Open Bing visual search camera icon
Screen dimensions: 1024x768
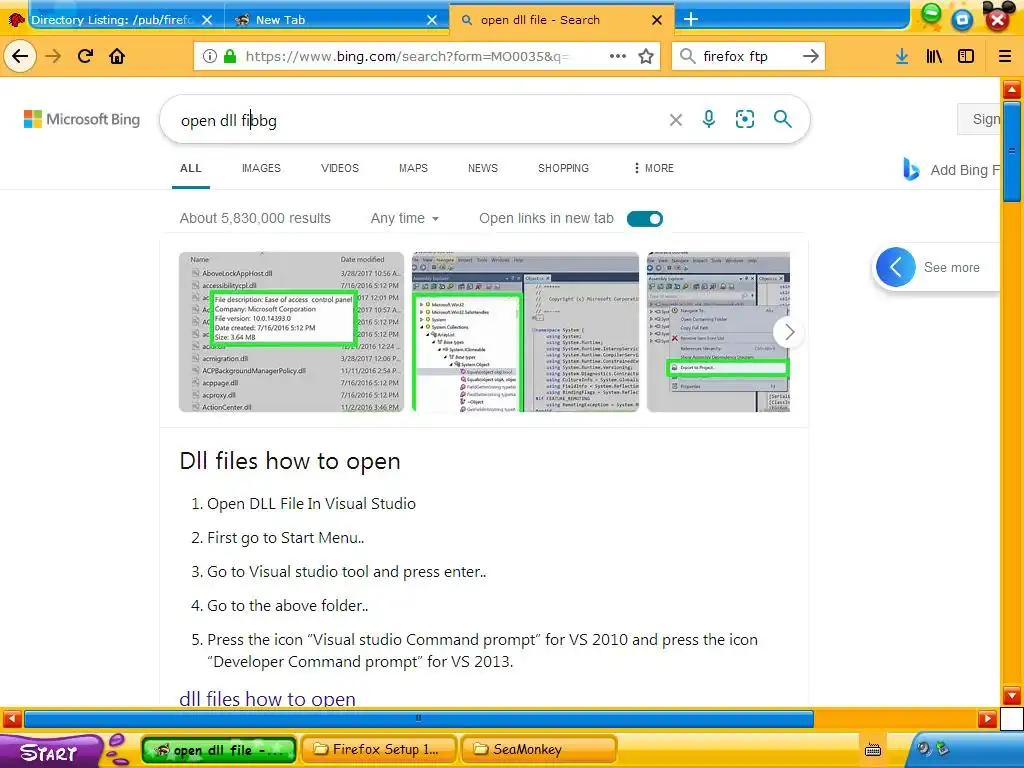point(744,119)
